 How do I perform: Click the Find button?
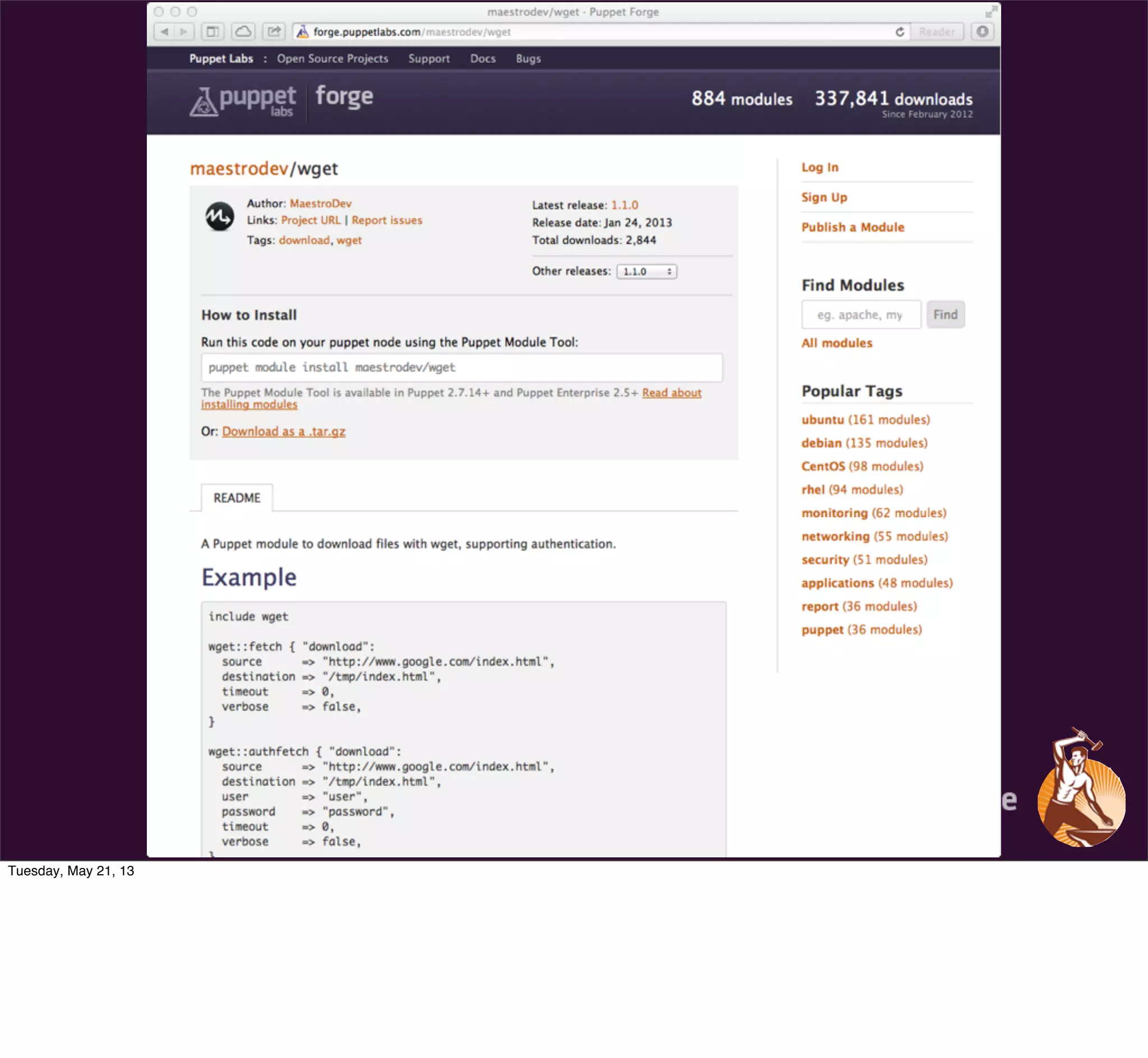click(x=945, y=314)
